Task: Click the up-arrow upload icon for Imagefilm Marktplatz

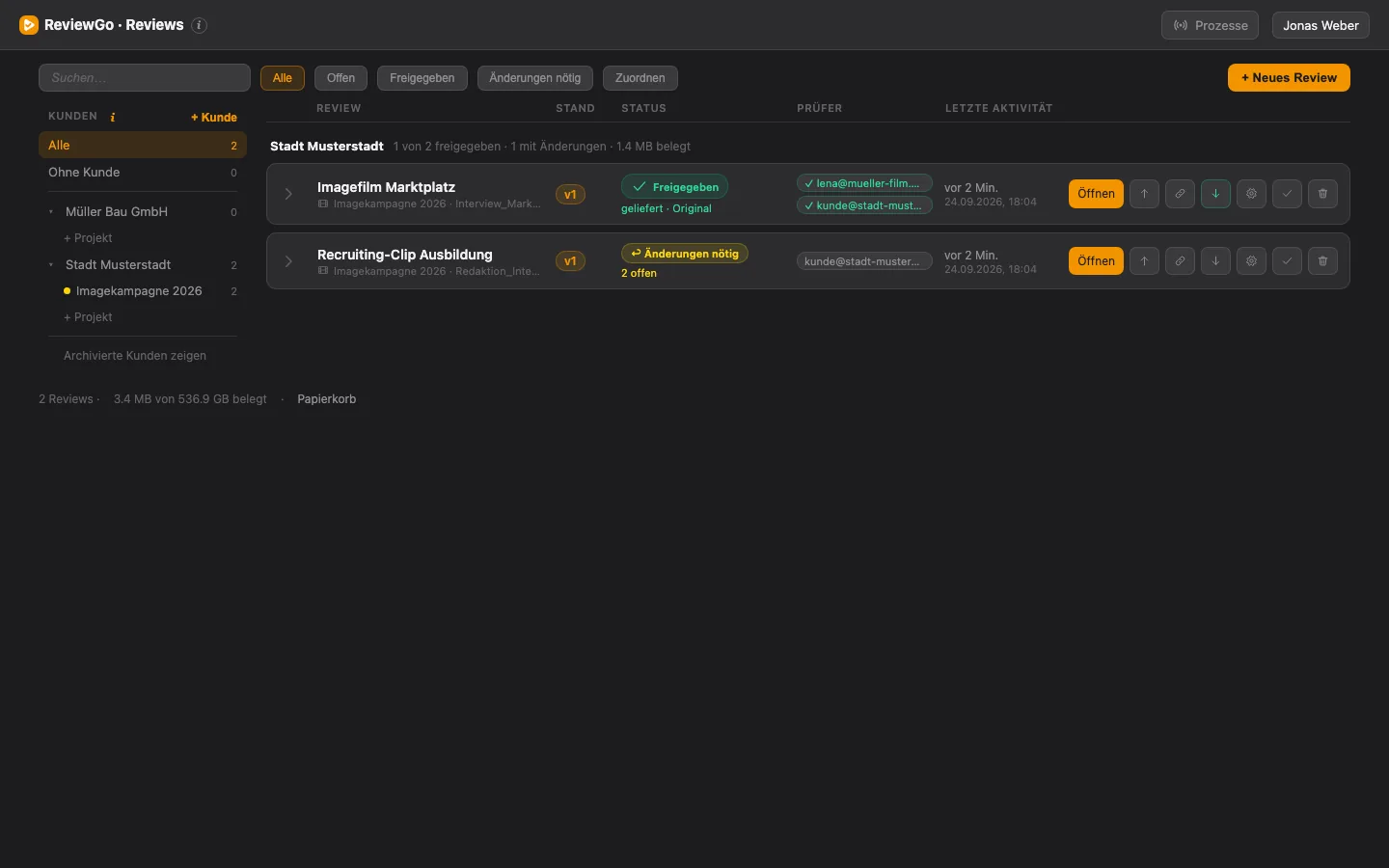Action: coord(1144,194)
